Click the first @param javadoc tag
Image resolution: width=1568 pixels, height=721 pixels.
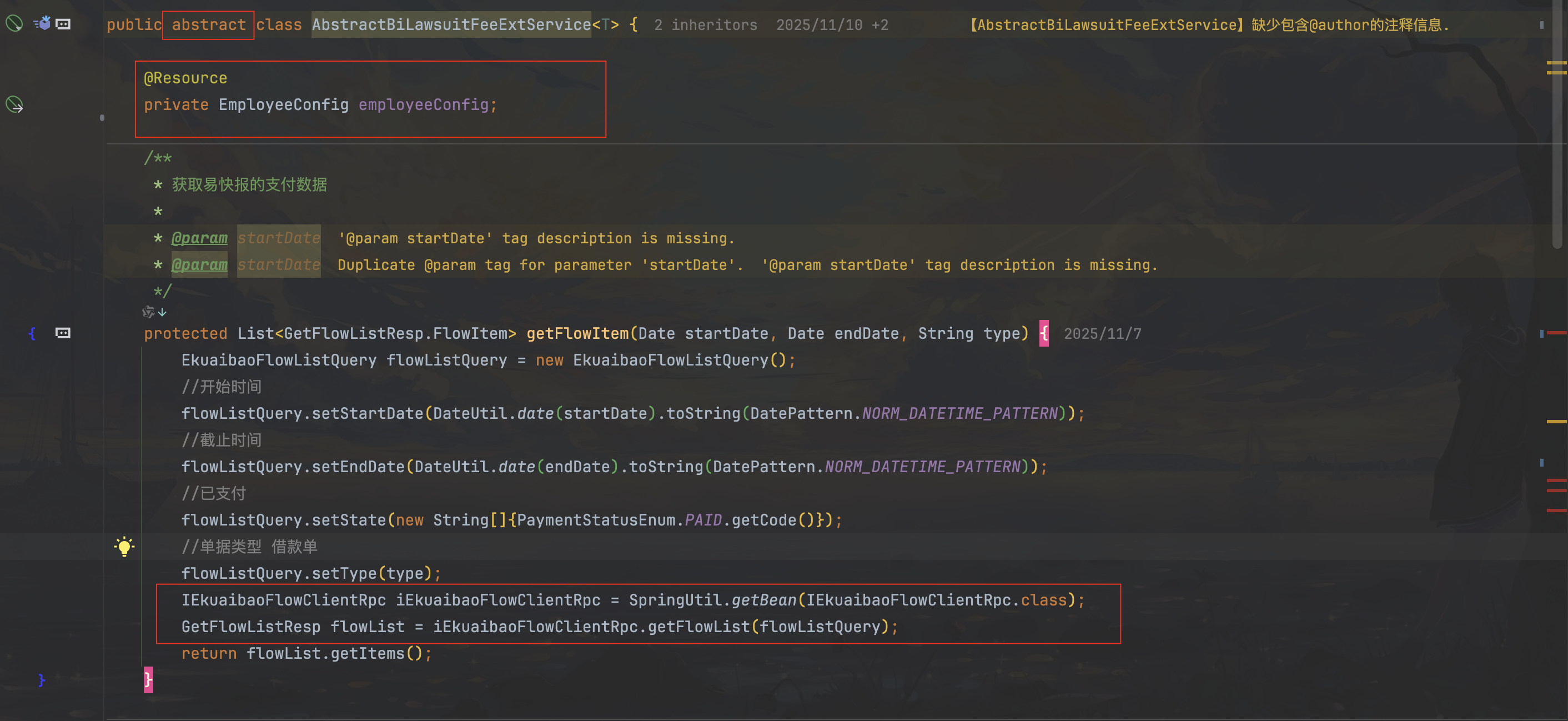[199, 238]
